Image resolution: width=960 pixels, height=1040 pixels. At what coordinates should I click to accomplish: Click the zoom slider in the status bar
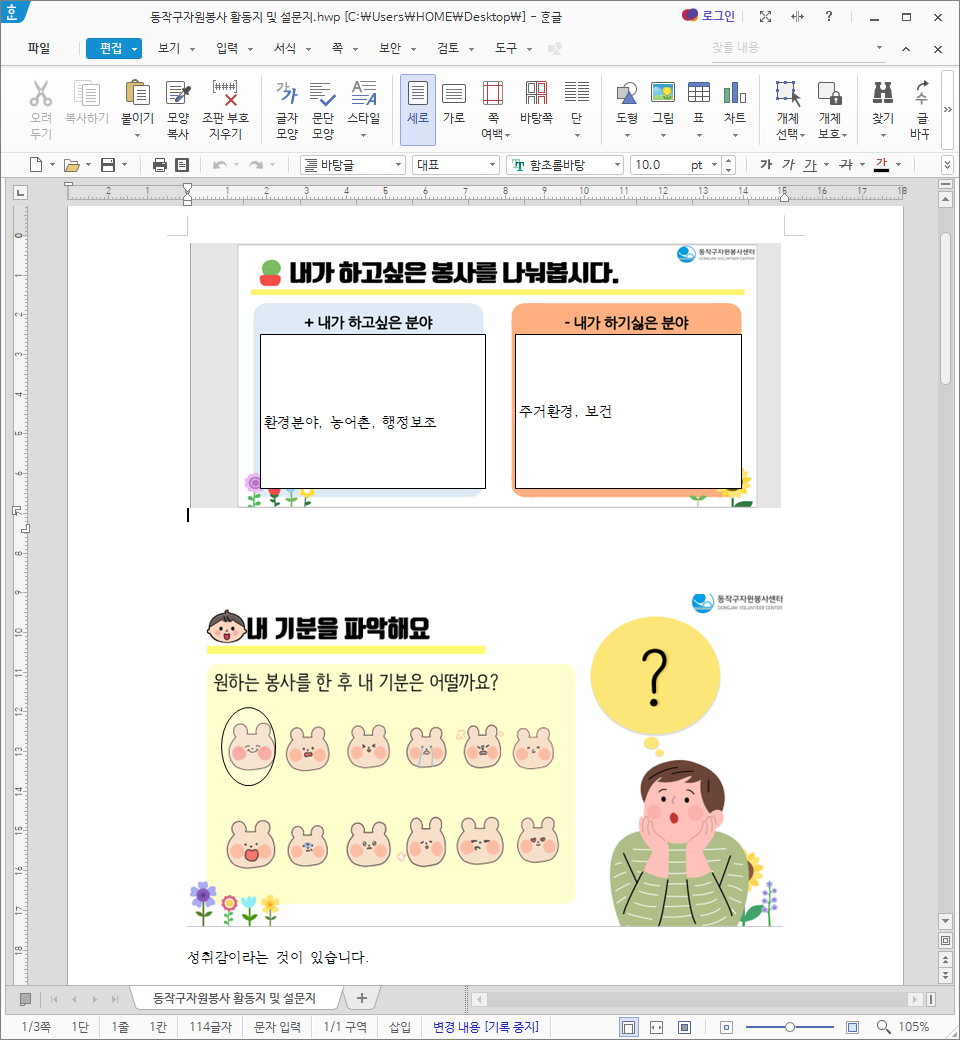coord(790,1027)
